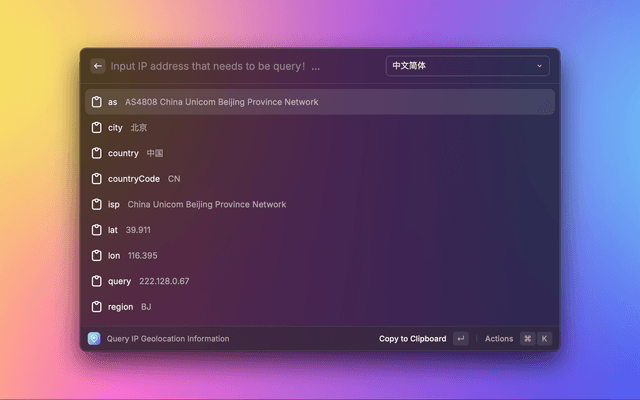Expand the language list via chevron arrow
The height and width of the screenshot is (400, 640).
539,66
